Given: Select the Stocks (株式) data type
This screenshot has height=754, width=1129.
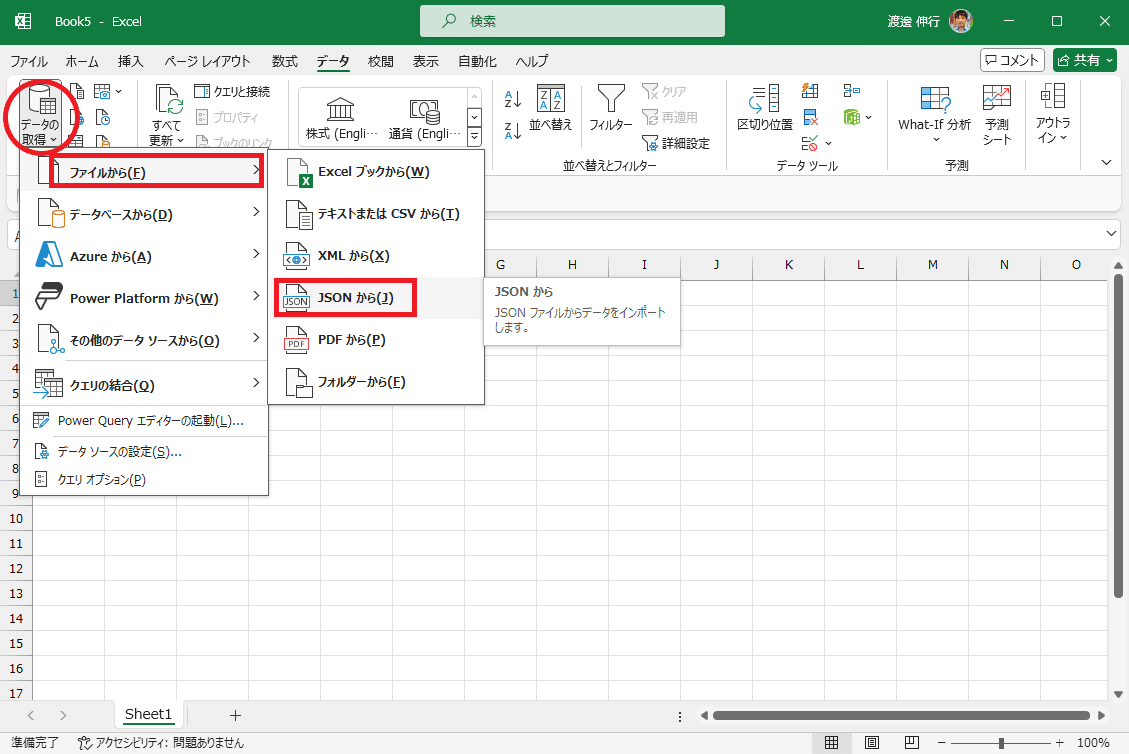Looking at the screenshot, I should pos(341,120).
